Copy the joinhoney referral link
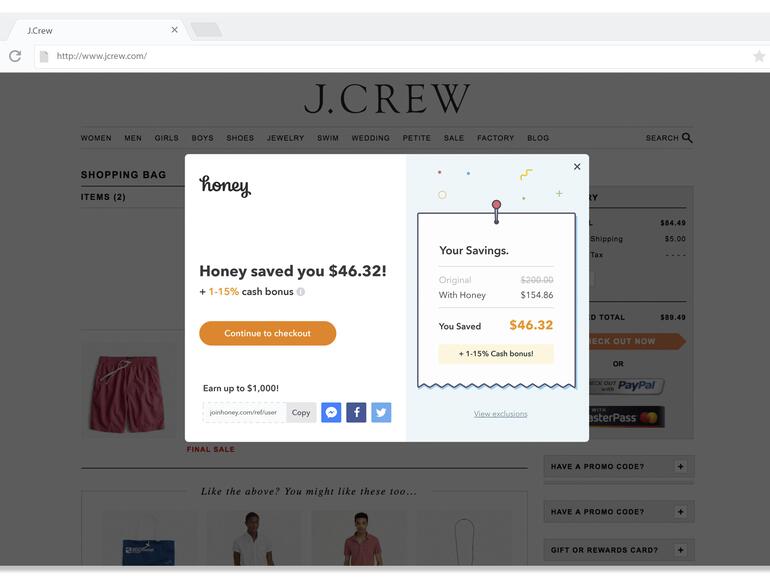 coord(301,413)
